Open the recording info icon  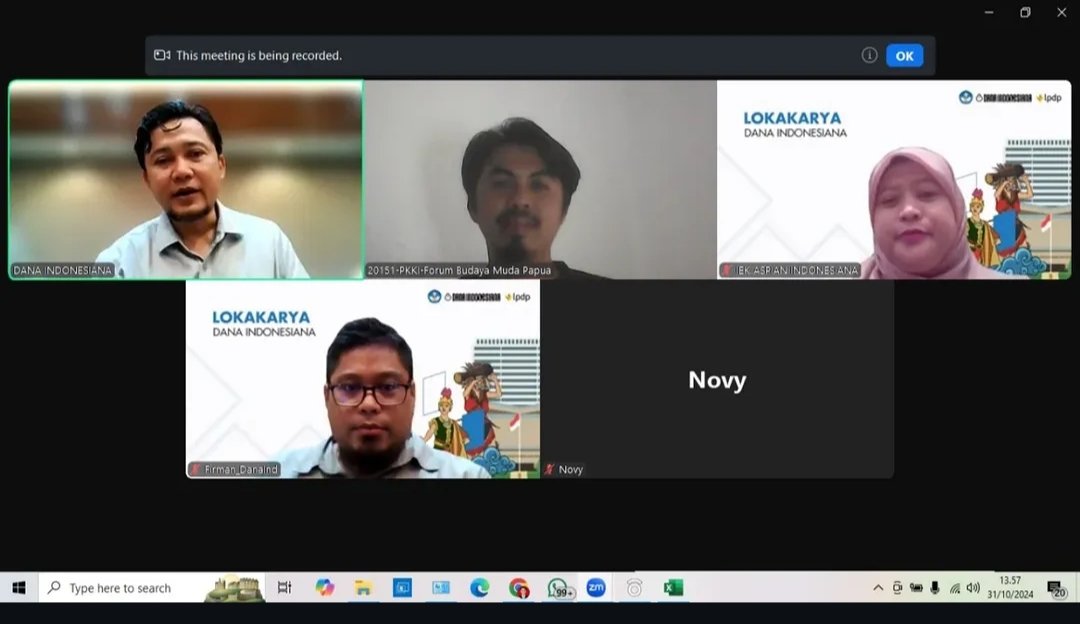pyautogui.click(x=869, y=56)
